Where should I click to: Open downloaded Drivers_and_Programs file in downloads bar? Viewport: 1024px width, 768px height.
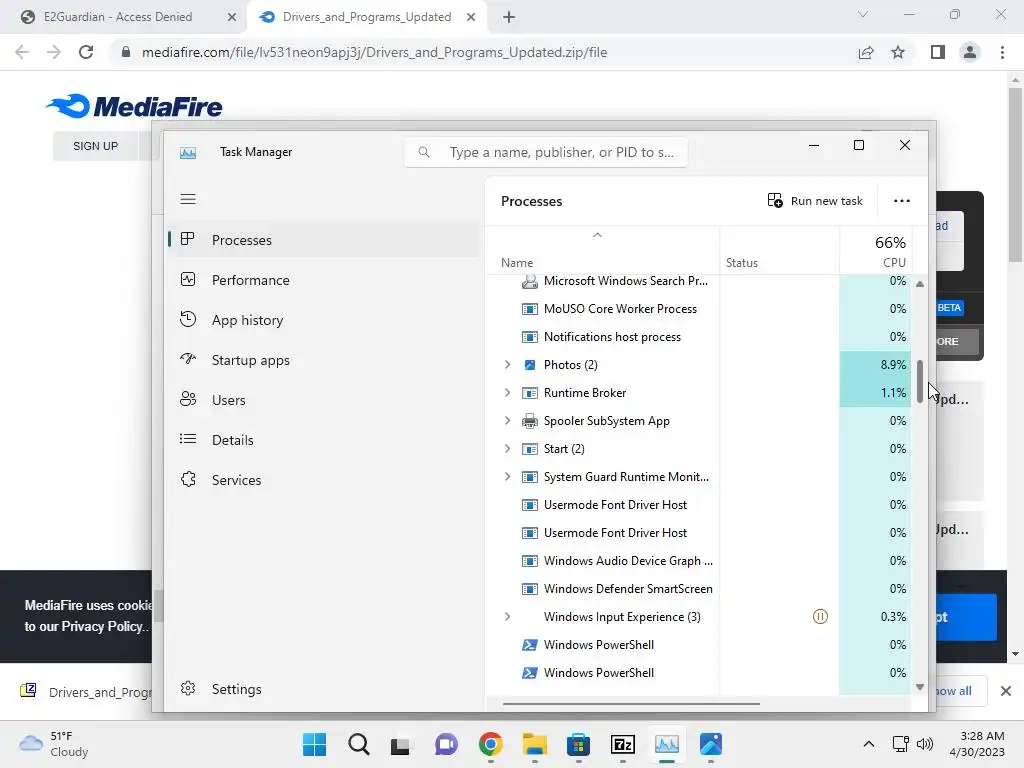coord(85,692)
